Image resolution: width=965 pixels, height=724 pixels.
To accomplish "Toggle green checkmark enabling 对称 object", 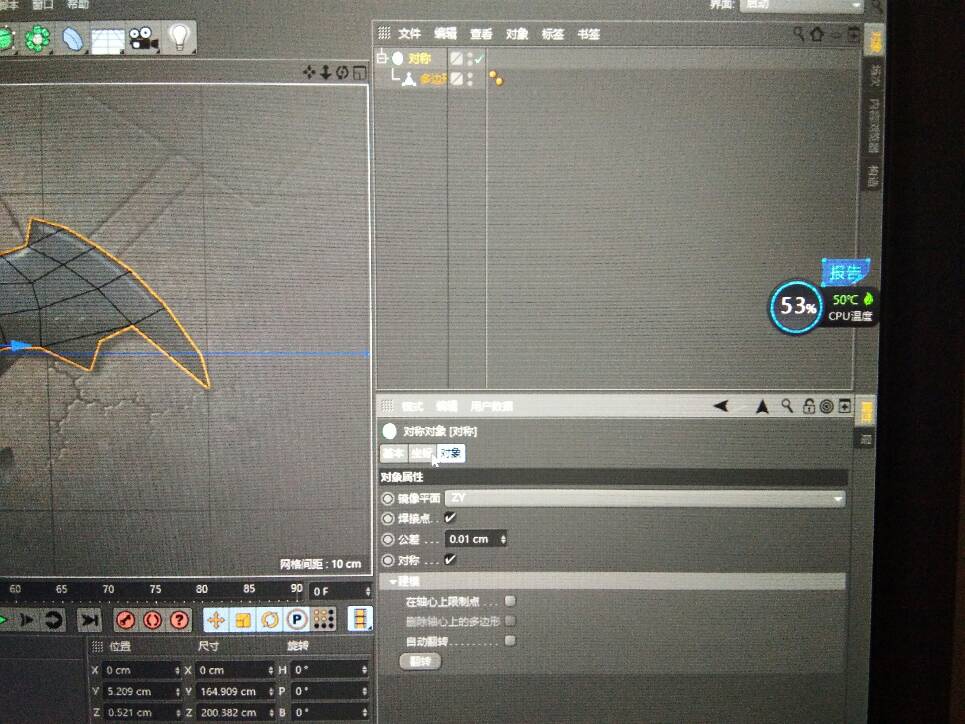I will click(x=479, y=59).
